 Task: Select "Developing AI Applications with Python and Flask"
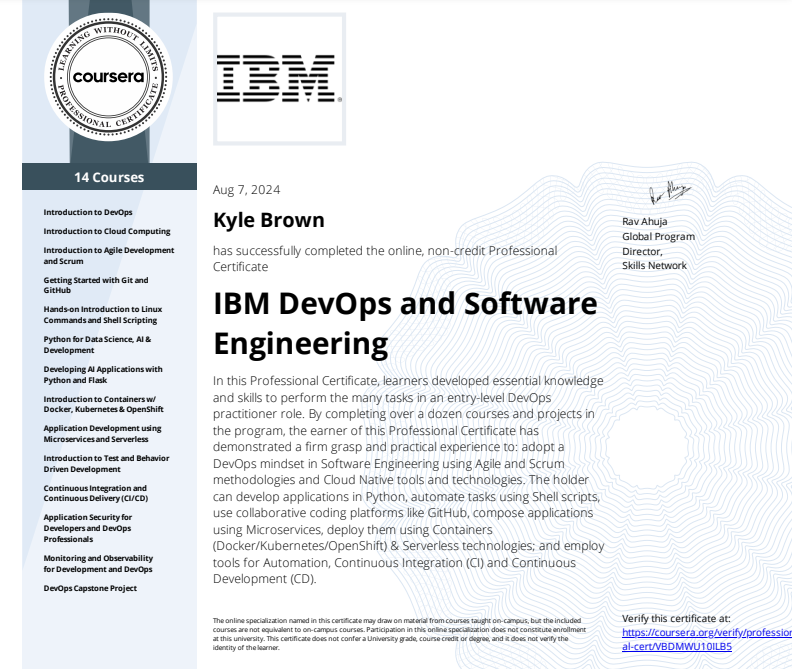tap(103, 374)
